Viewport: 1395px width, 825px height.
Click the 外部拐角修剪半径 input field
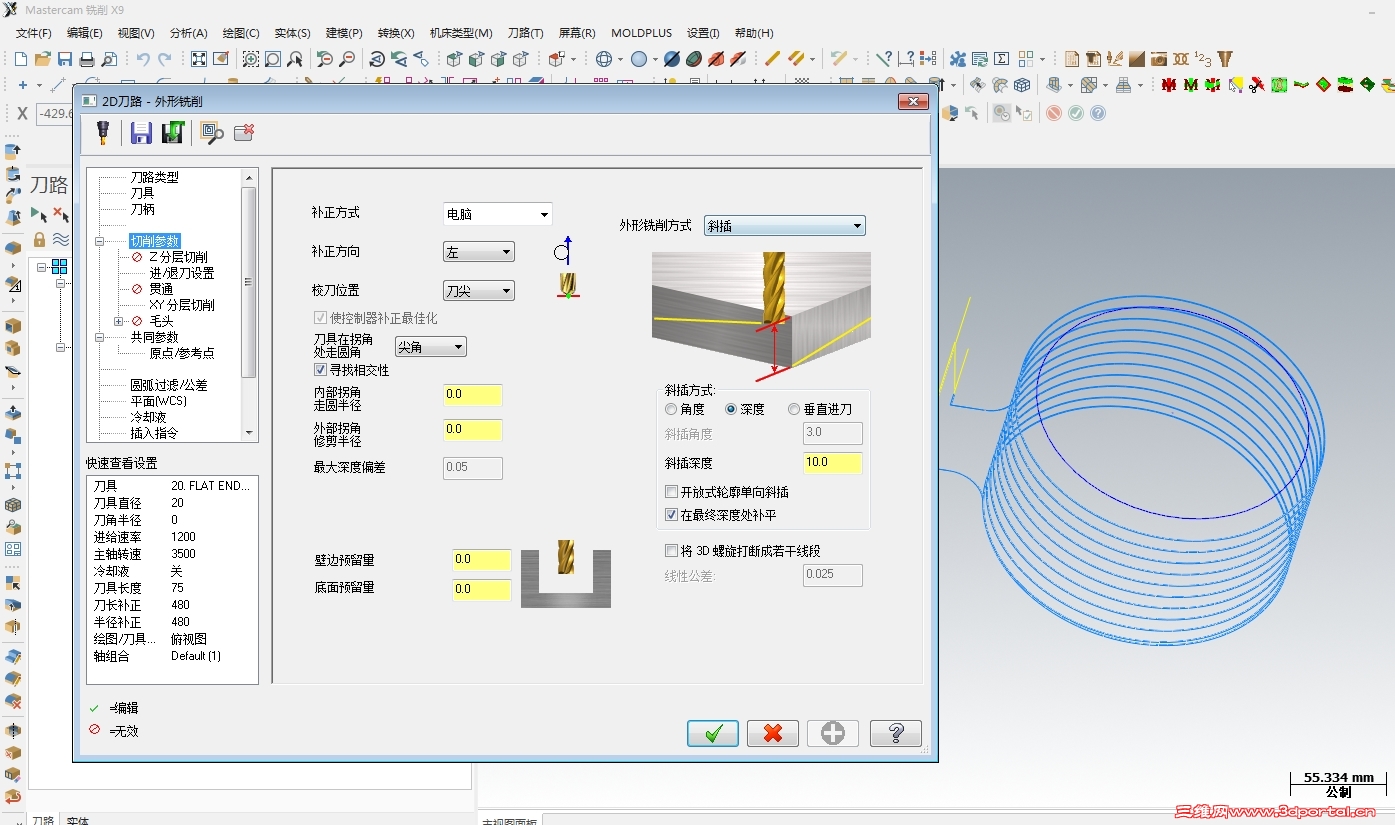(473, 430)
